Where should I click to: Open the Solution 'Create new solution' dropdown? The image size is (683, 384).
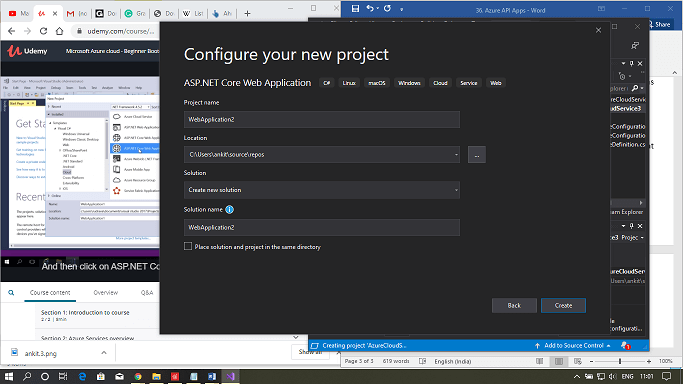[456, 190]
